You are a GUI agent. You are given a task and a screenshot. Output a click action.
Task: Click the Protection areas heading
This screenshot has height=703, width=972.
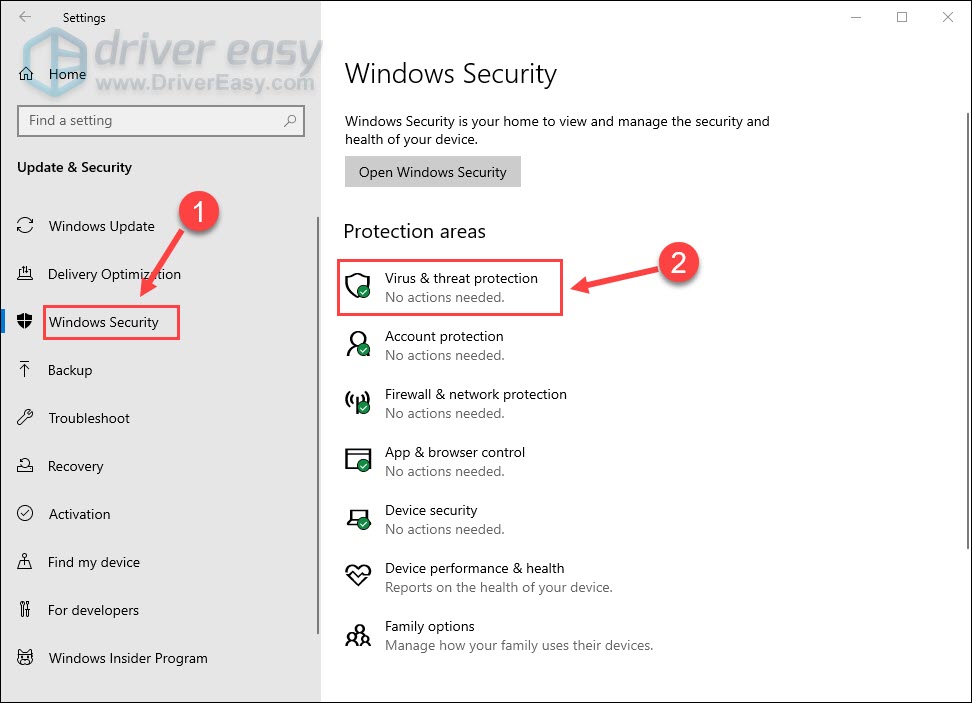[415, 231]
